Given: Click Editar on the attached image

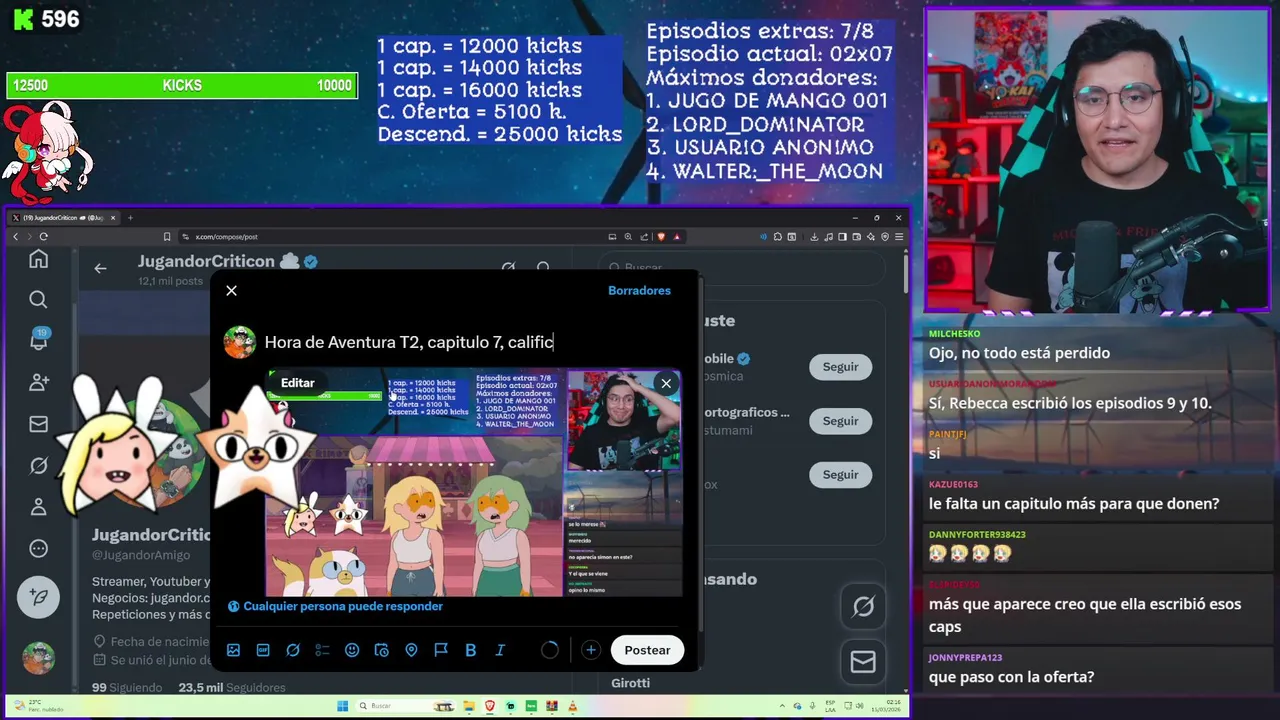Looking at the screenshot, I should point(297,383).
